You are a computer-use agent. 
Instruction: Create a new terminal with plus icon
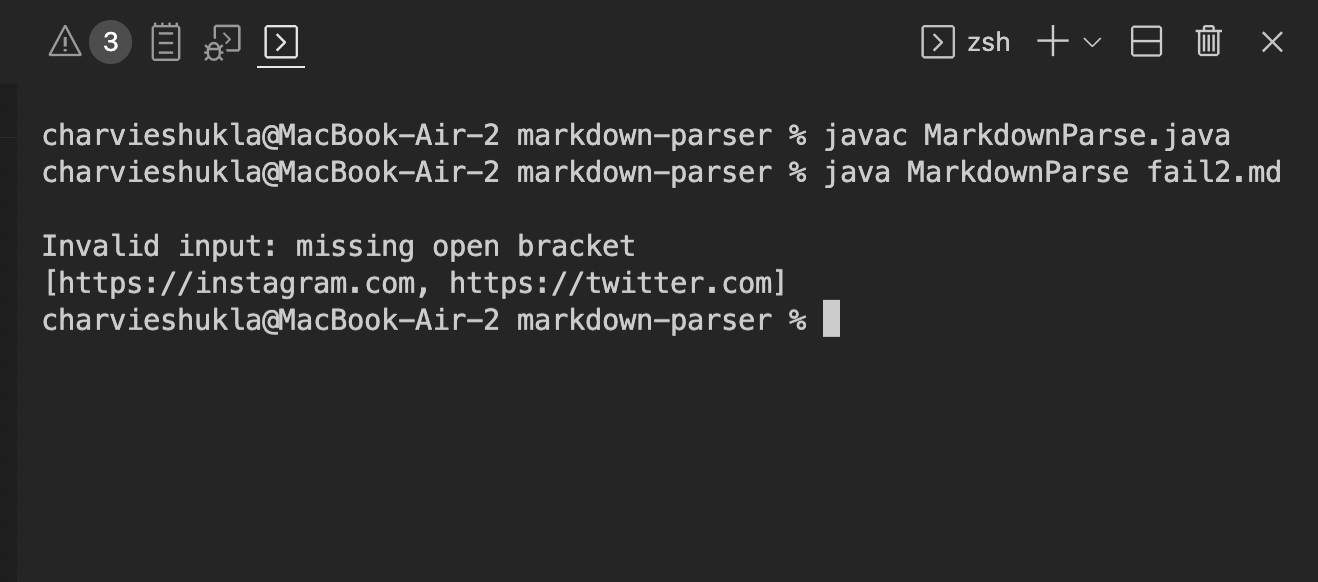click(x=1052, y=42)
